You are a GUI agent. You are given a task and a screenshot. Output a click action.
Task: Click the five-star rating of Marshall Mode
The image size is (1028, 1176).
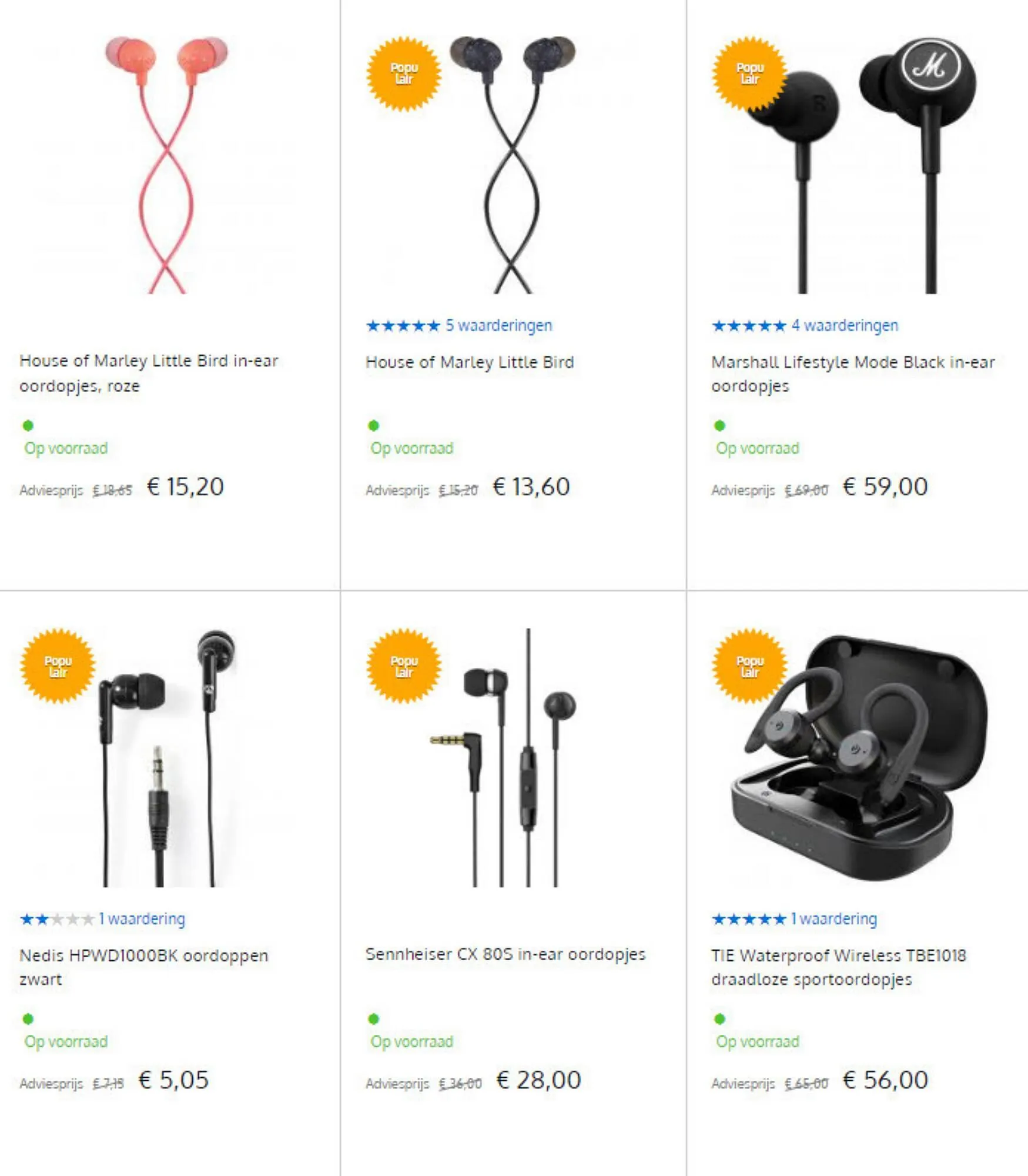point(749,325)
